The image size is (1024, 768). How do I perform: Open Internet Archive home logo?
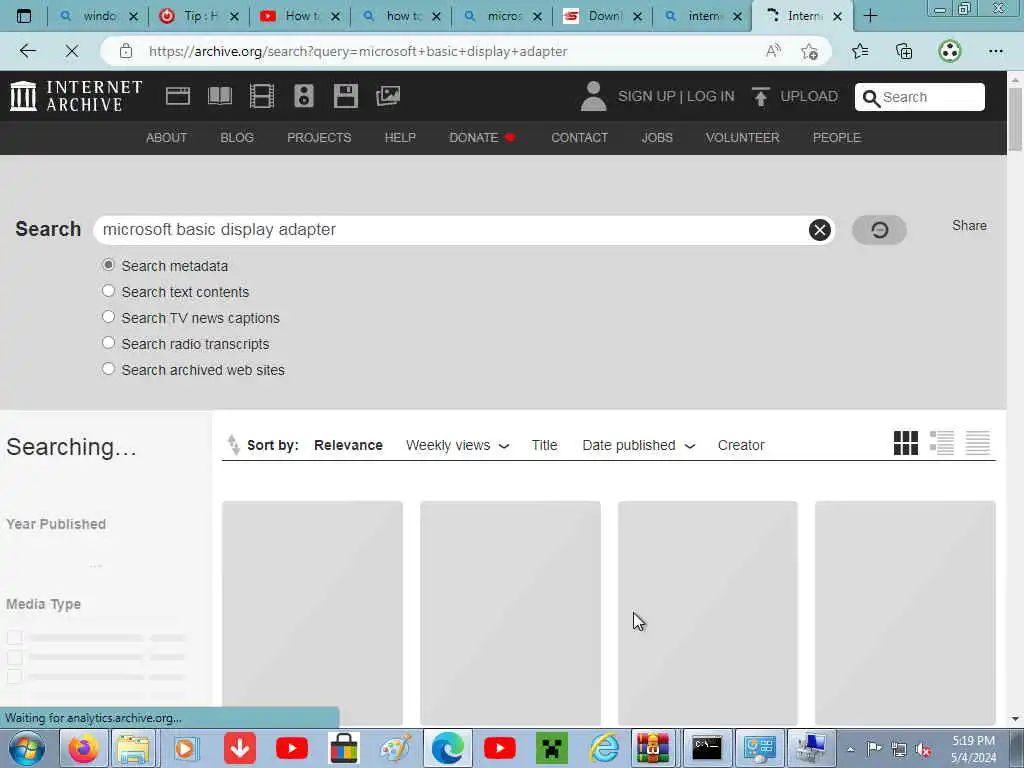[x=76, y=96]
